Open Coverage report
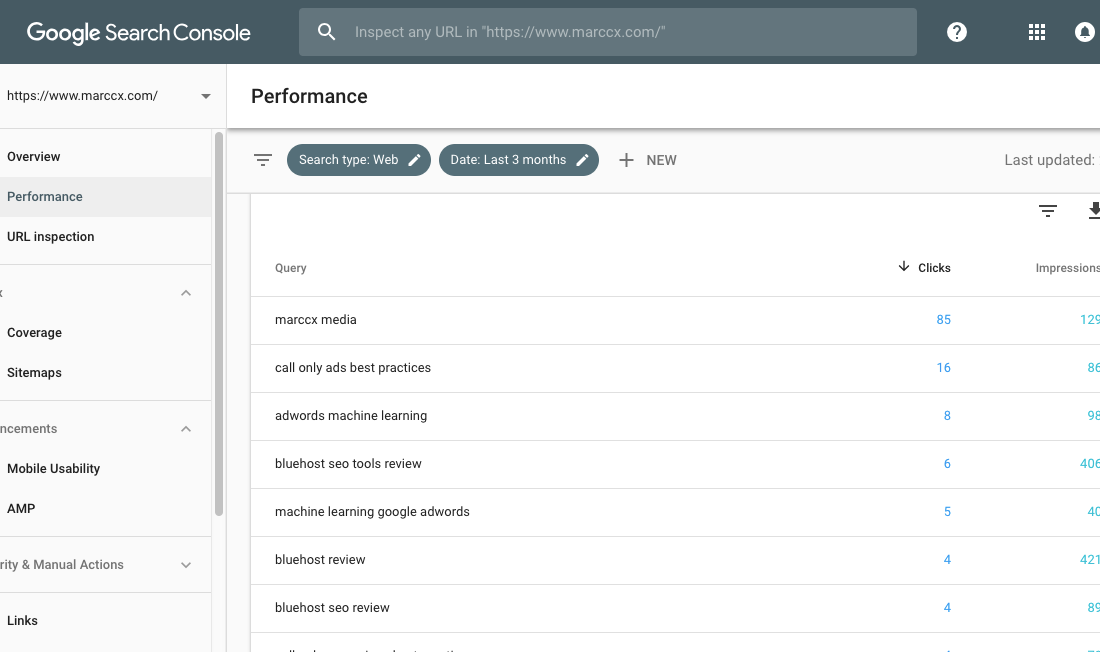 pos(34,333)
